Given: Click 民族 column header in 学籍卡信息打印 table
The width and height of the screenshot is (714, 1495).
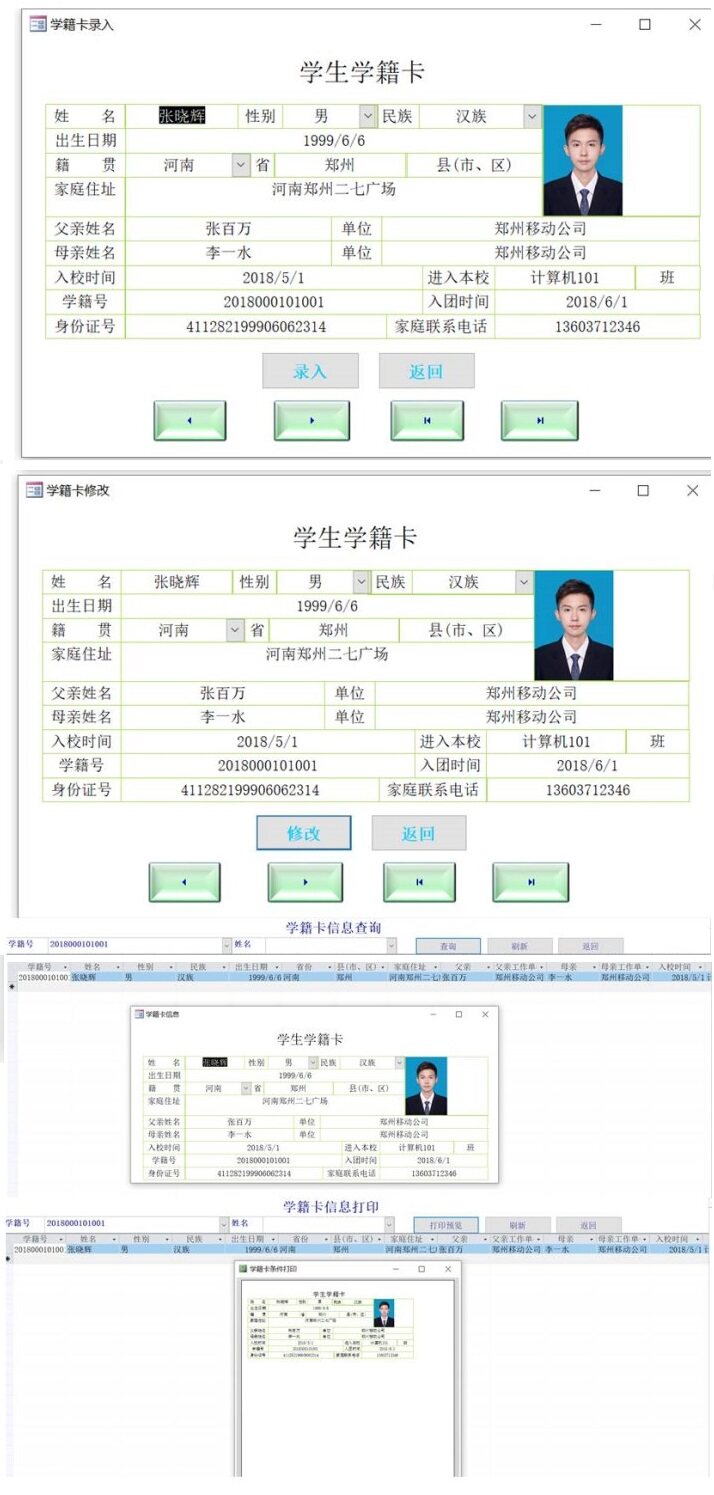Looking at the screenshot, I should click(198, 1239).
